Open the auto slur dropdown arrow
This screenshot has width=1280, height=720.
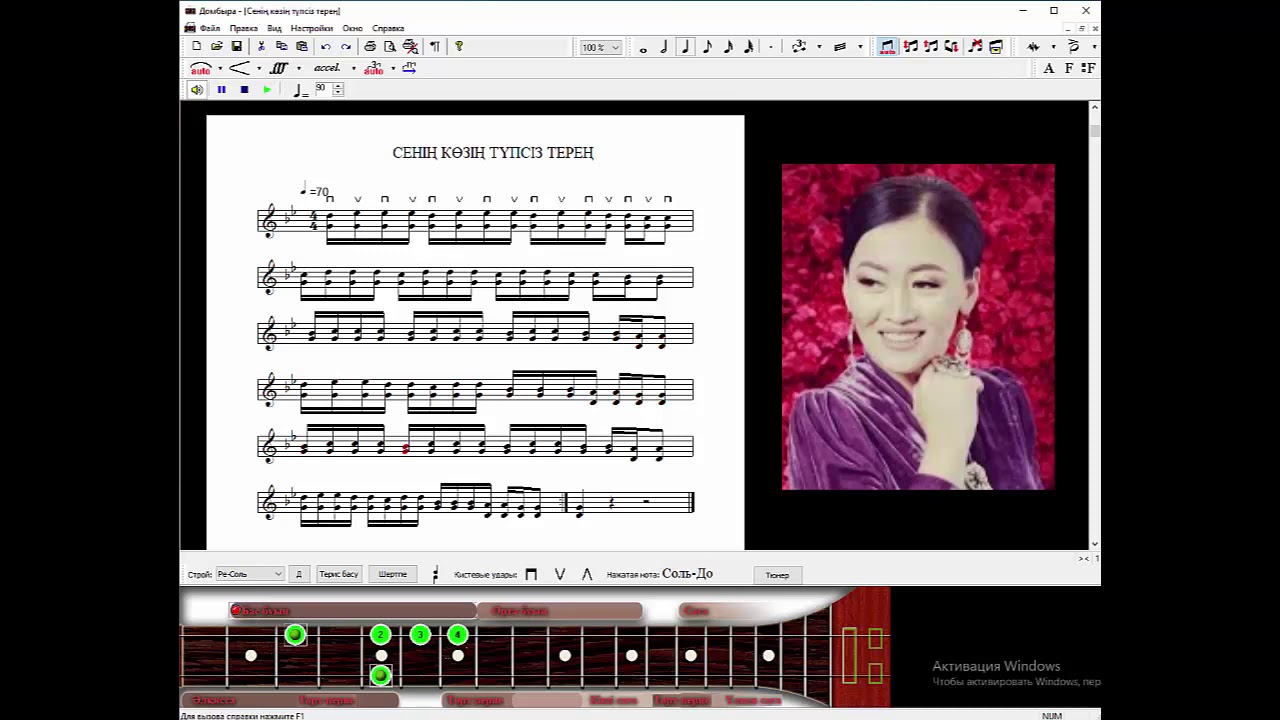pos(219,68)
